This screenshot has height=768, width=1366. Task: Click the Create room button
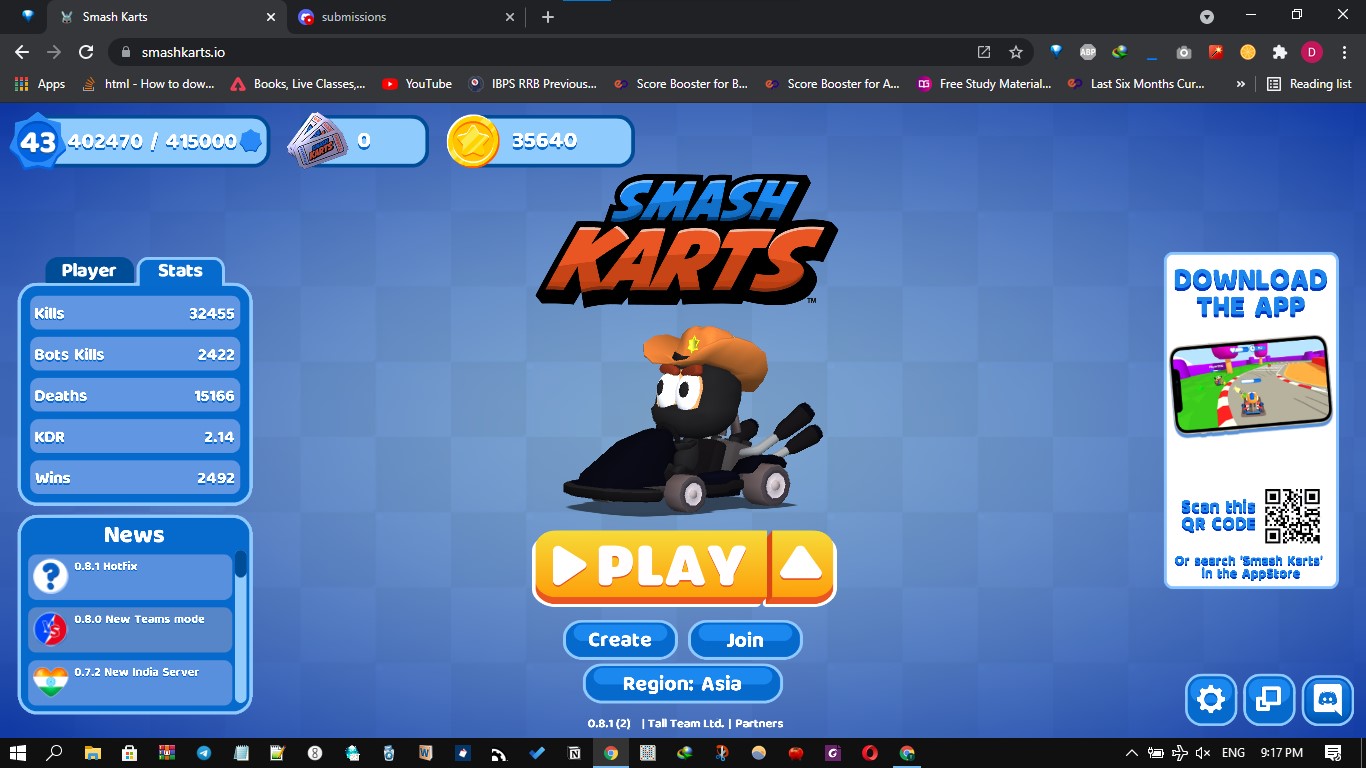[x=620, y=640]
